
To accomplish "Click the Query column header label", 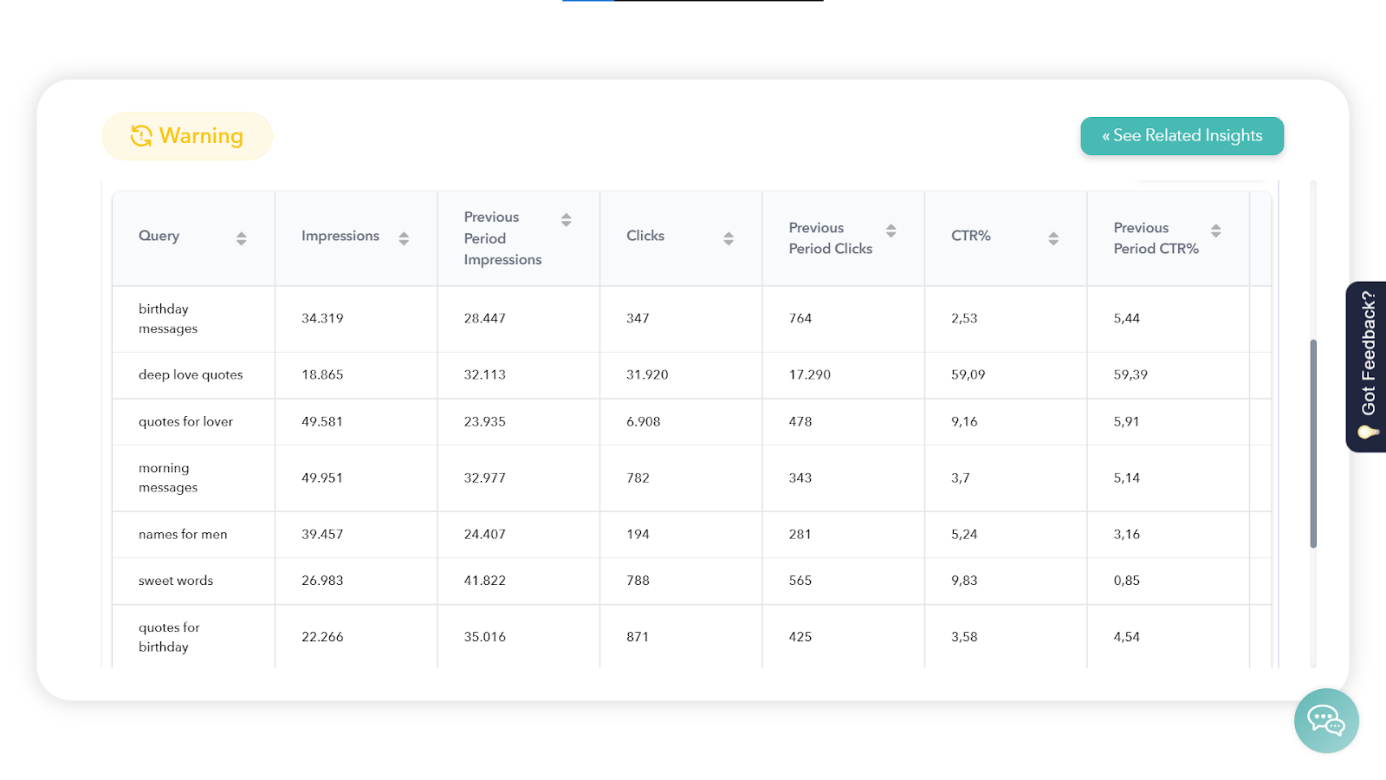I will (x=159, y=236).
